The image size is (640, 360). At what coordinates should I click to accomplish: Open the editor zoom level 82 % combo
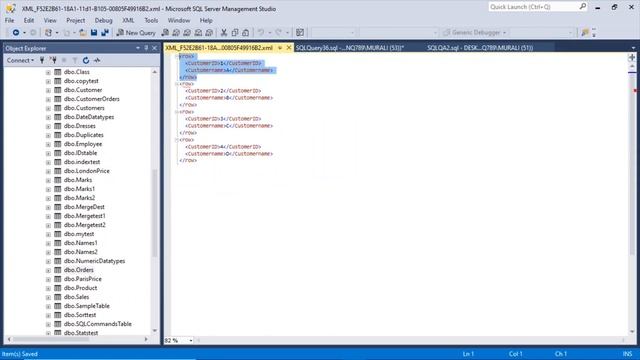click(179, 340)
